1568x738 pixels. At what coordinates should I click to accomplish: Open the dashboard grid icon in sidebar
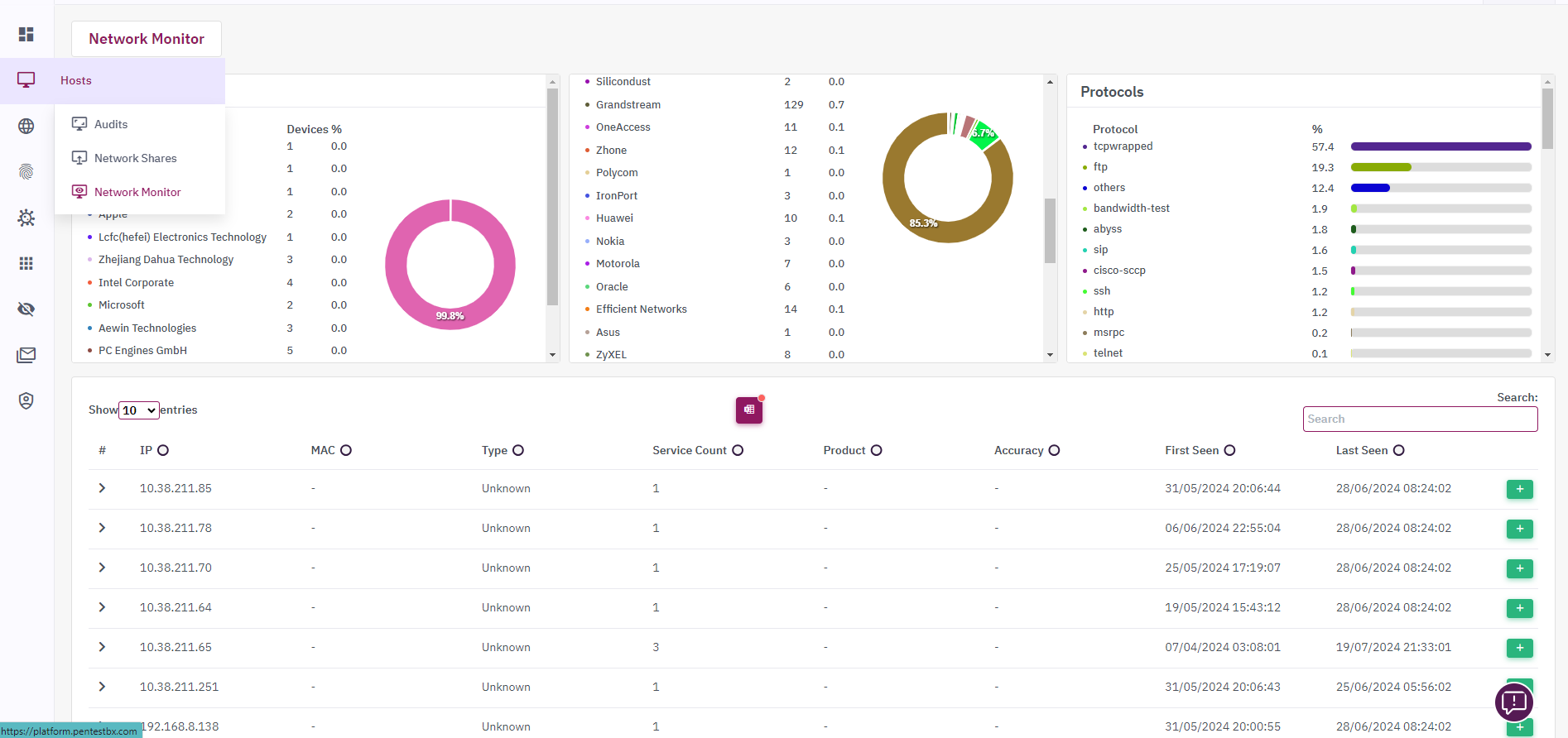click(26, 34)
